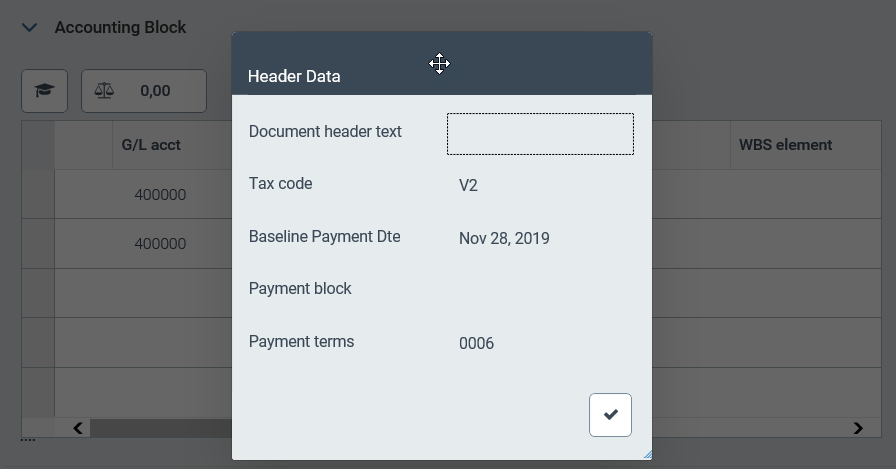Click the table's select-all corner cell
896x469 pixels.
pos(38,145)
